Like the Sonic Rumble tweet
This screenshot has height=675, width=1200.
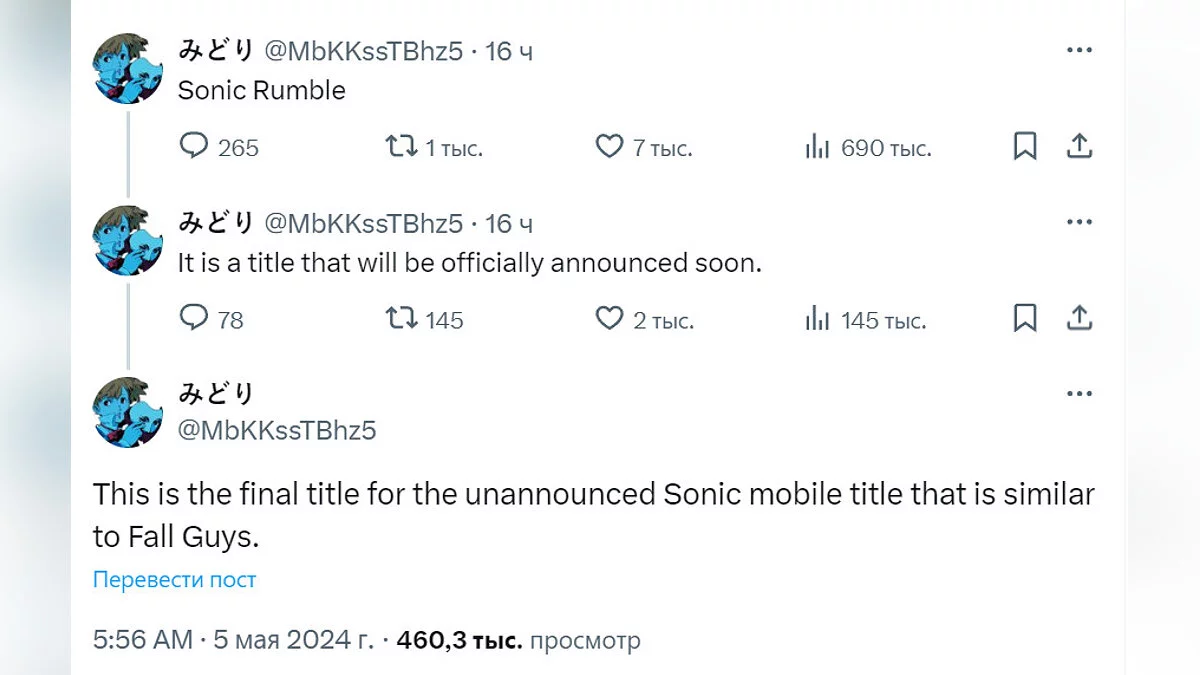tap(609, 147)
